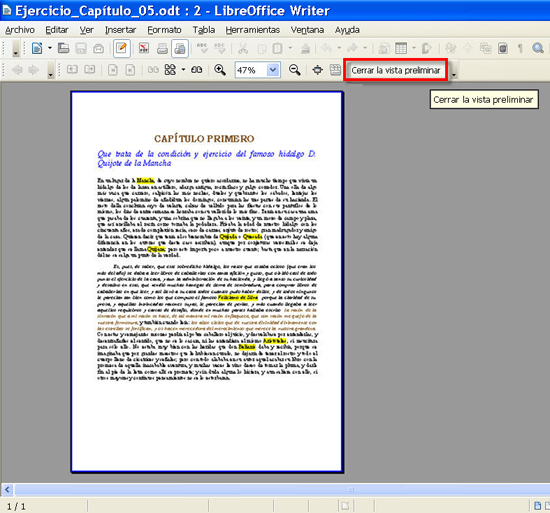Select the Book Preview icon
Viewport: 550px width, 513px height.
click(x=196, y=70)
